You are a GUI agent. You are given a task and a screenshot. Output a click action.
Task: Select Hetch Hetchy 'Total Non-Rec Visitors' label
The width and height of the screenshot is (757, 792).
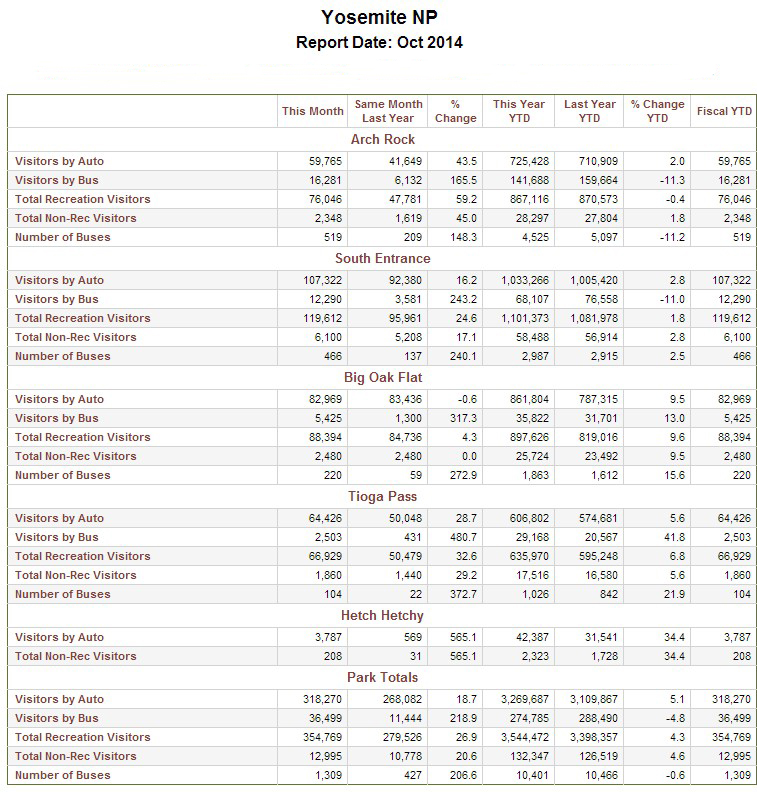(76, 657)
